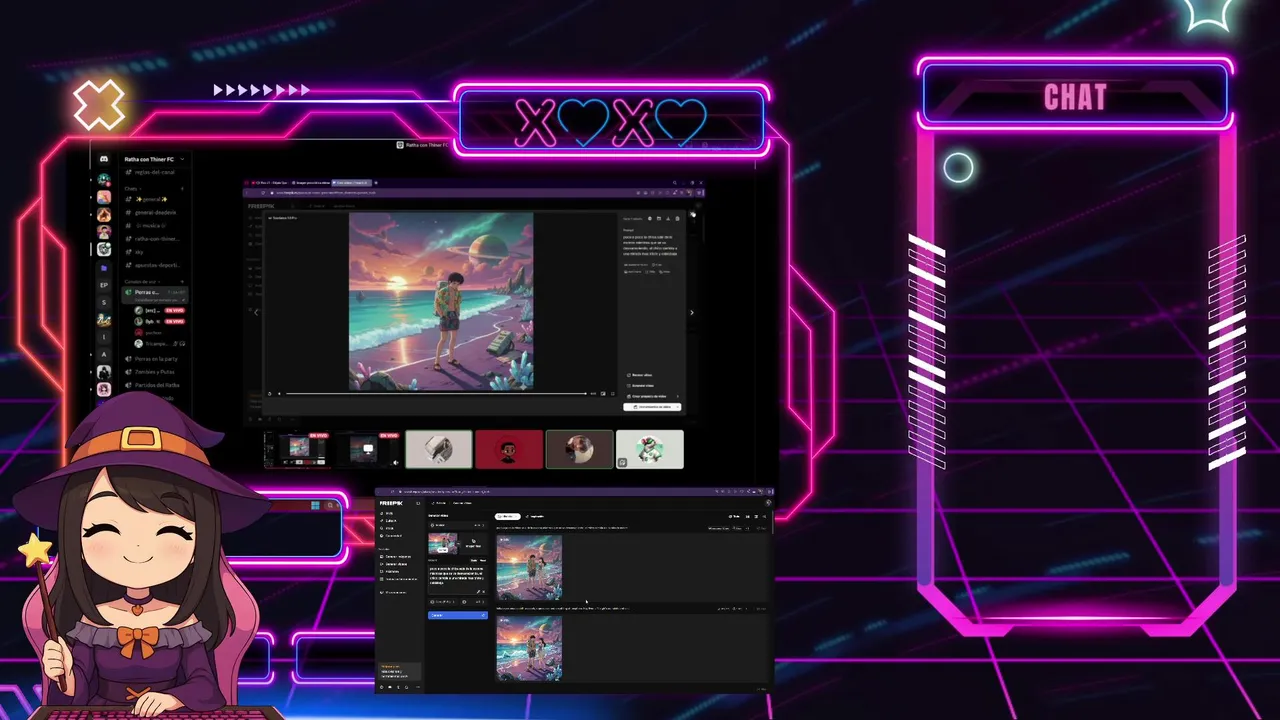Select the S server icon in Discord
Viewport: 1280px width, 720px height.
[x=104, y=302]
